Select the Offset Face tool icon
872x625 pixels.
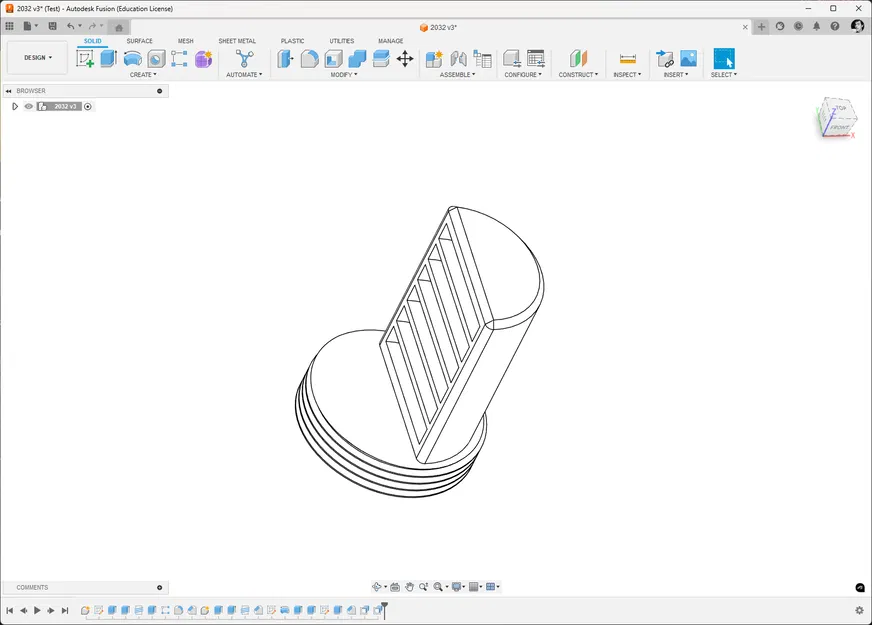tap(381, 58)
